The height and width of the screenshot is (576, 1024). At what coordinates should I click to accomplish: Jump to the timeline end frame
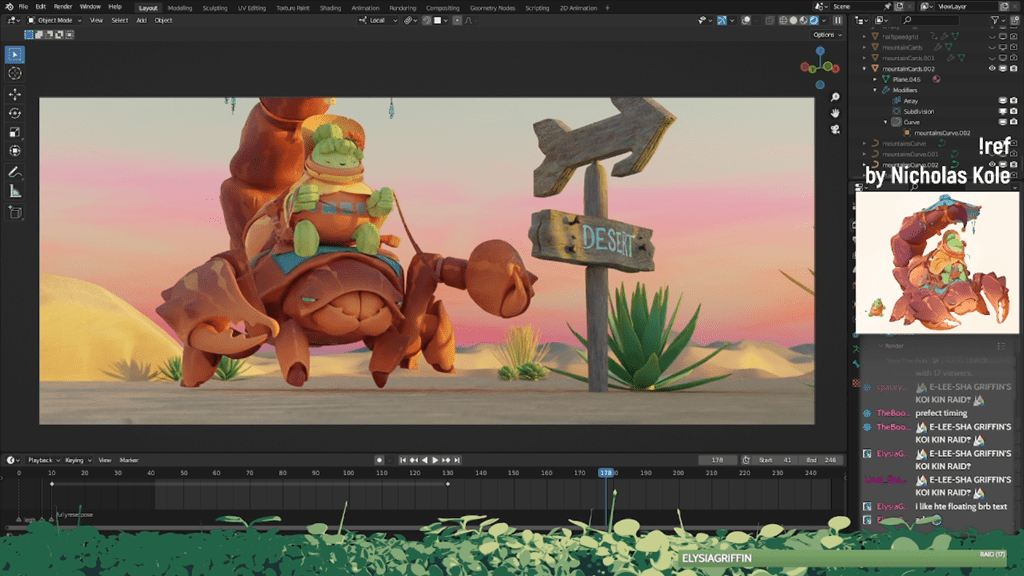pos(457,460)
